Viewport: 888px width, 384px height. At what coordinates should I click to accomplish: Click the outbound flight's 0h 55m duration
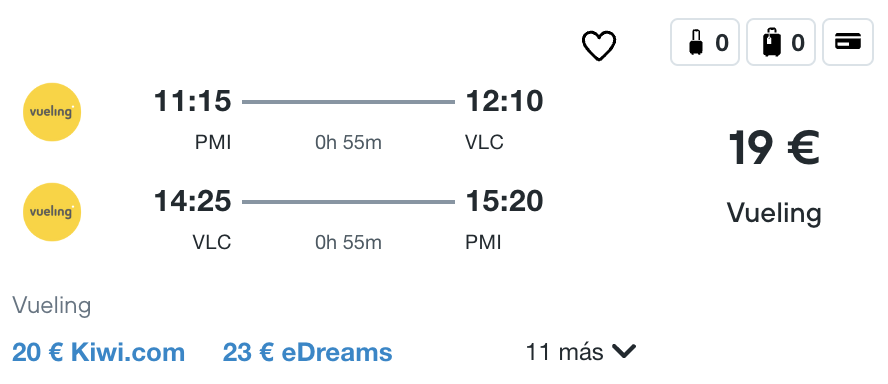pyautogui.click(x=348, y=143)
